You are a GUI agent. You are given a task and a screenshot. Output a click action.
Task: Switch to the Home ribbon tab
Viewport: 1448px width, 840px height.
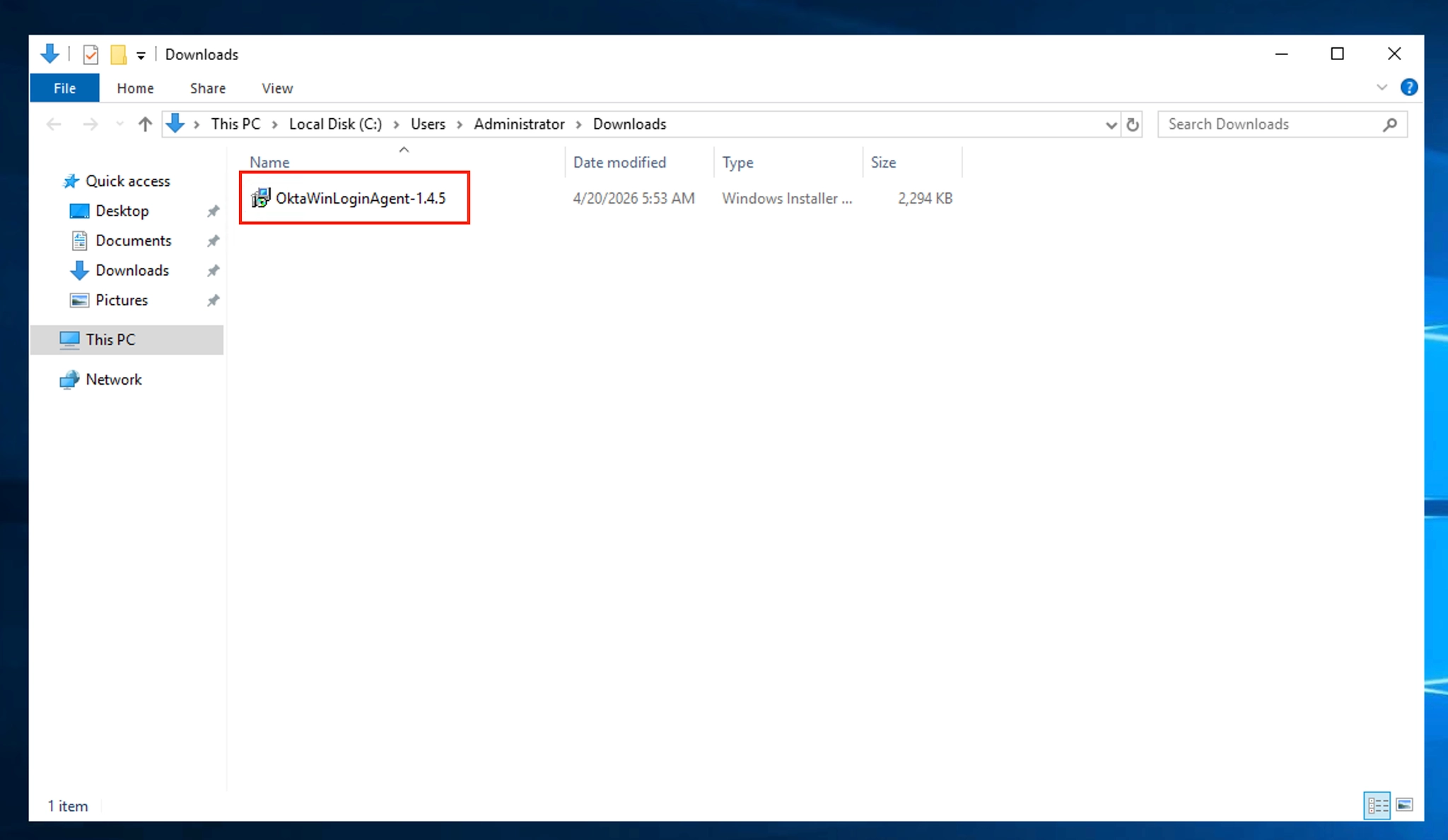135,88
